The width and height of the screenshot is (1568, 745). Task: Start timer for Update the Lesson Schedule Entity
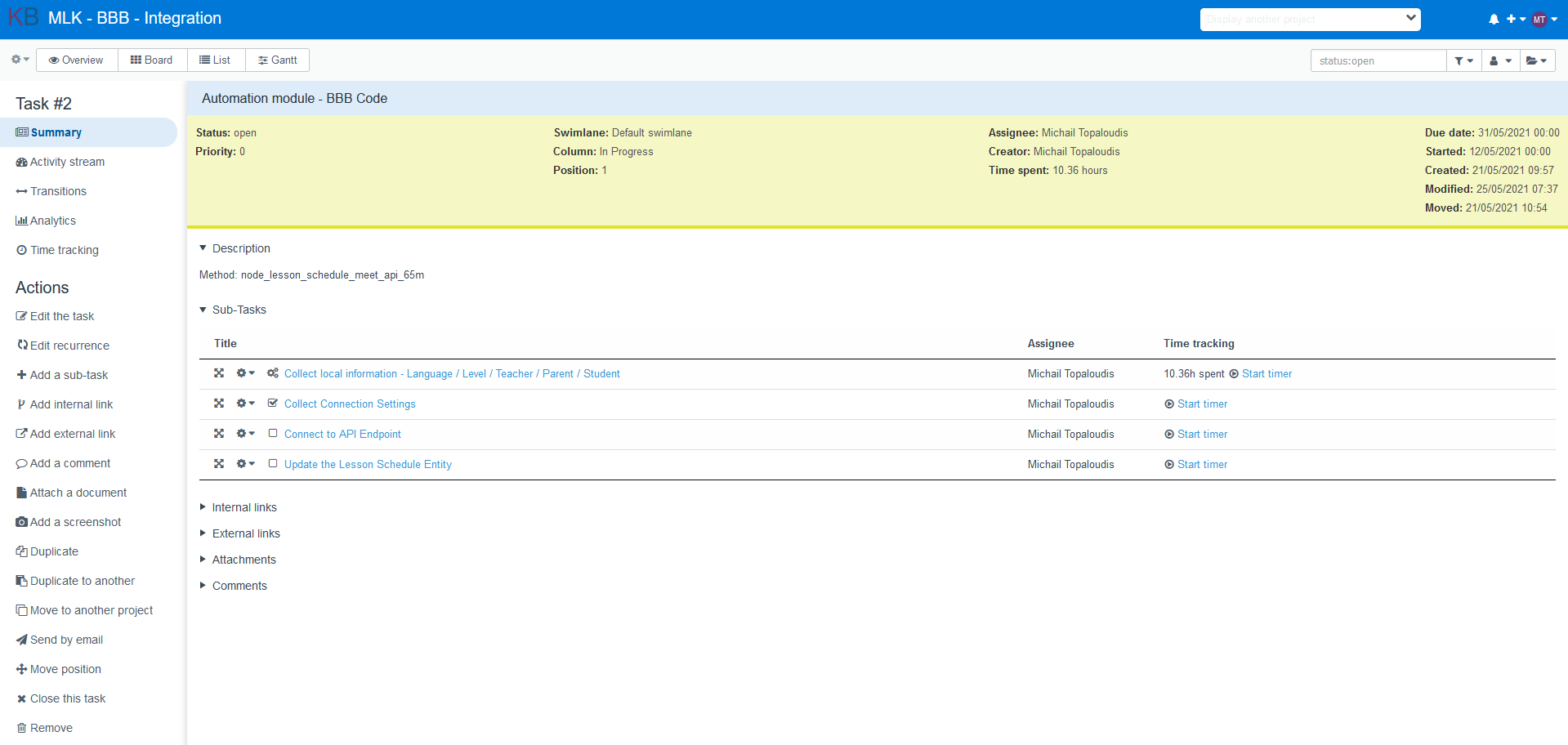[1196, 464]
